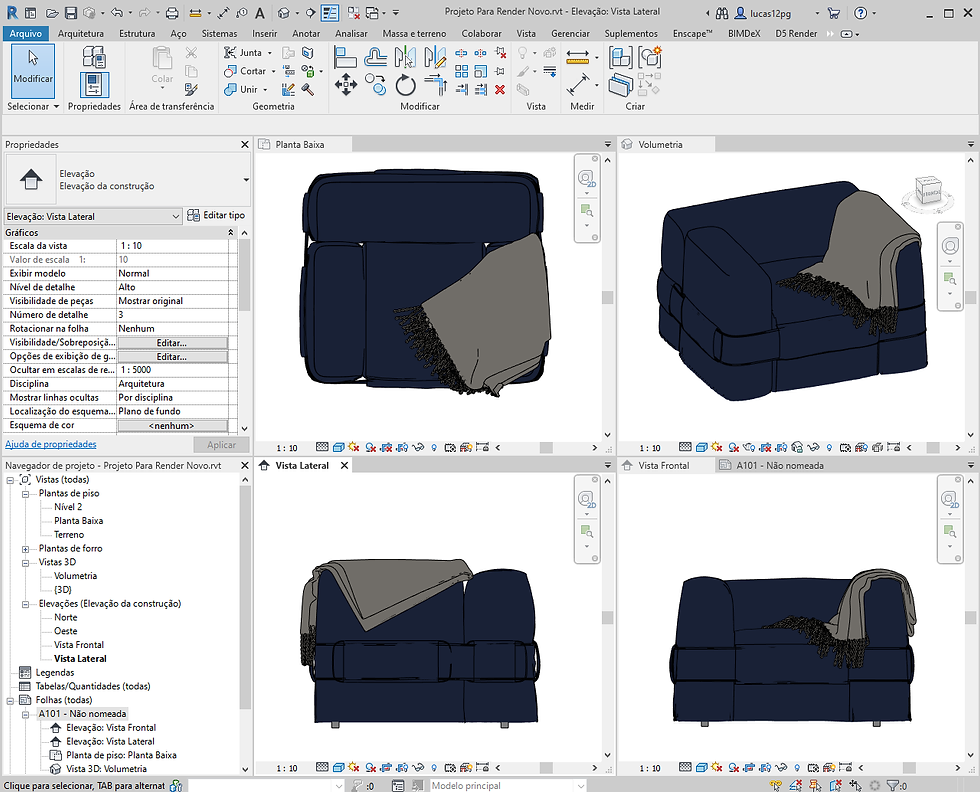Switch to the A101 - Não nomeada view tab
Viewport: 980px width, 792px height.
pos(779,465)
